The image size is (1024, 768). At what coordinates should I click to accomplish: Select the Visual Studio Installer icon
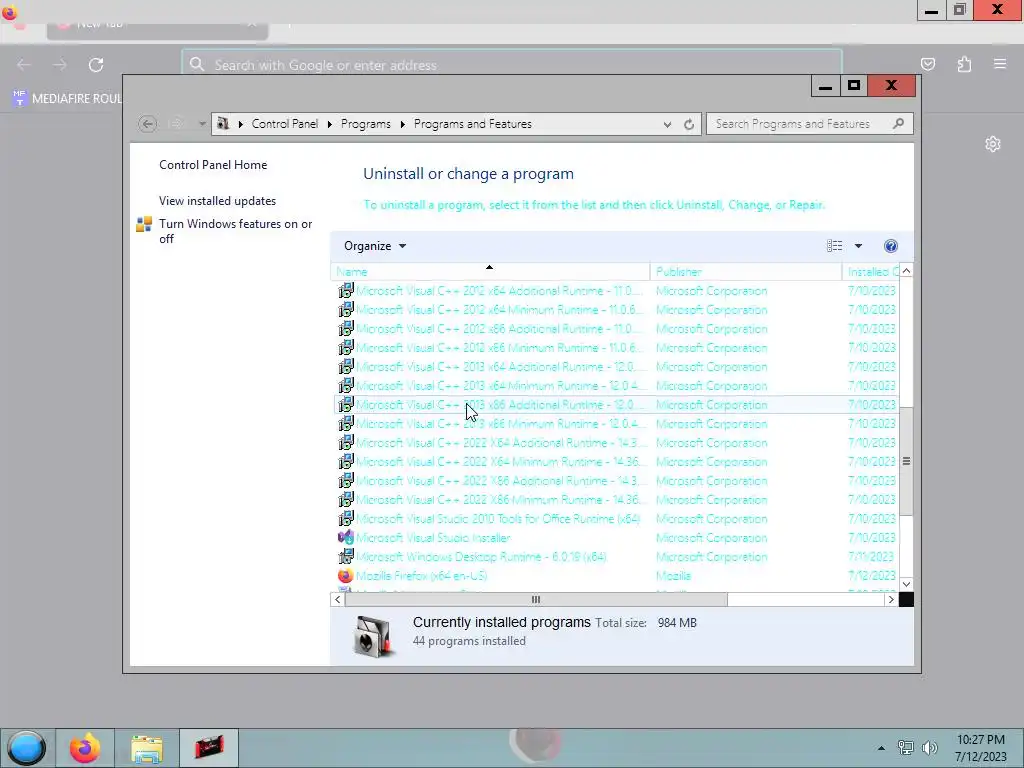(x=345, y=538)
